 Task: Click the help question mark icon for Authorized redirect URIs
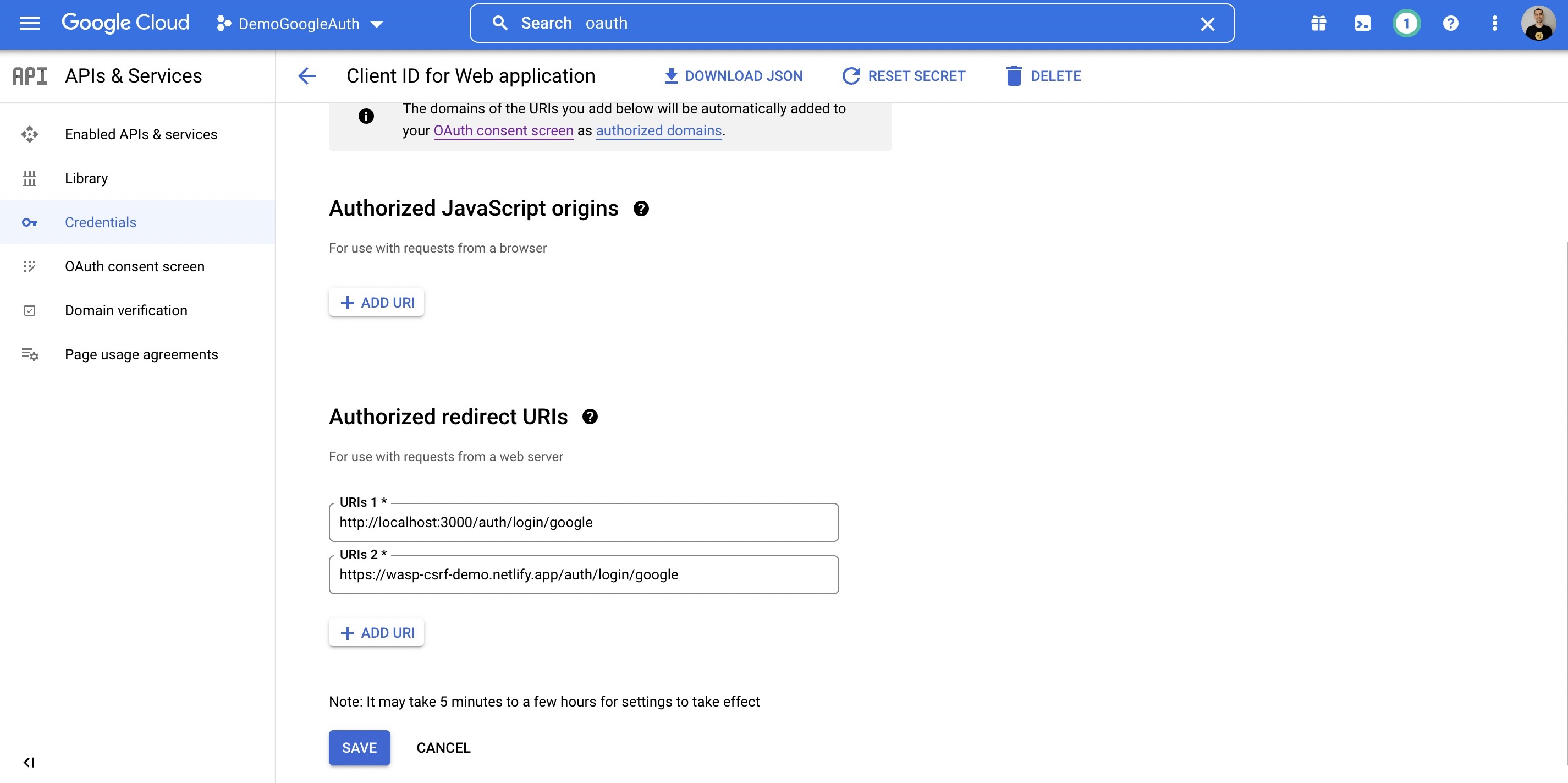point(590,416)
